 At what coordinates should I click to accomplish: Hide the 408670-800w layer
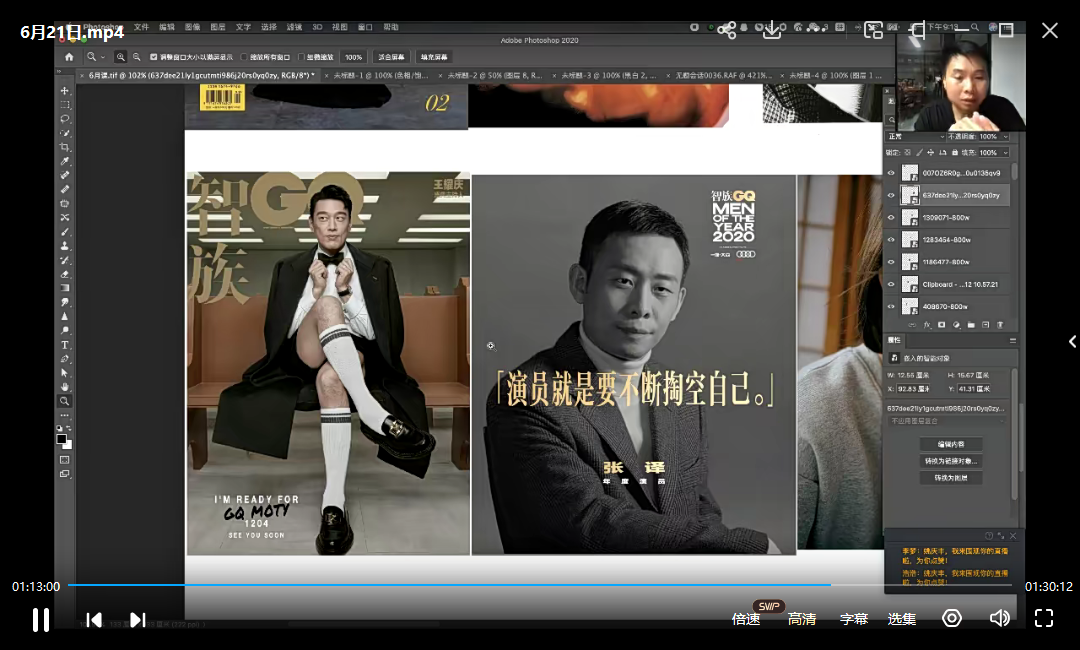891,306
